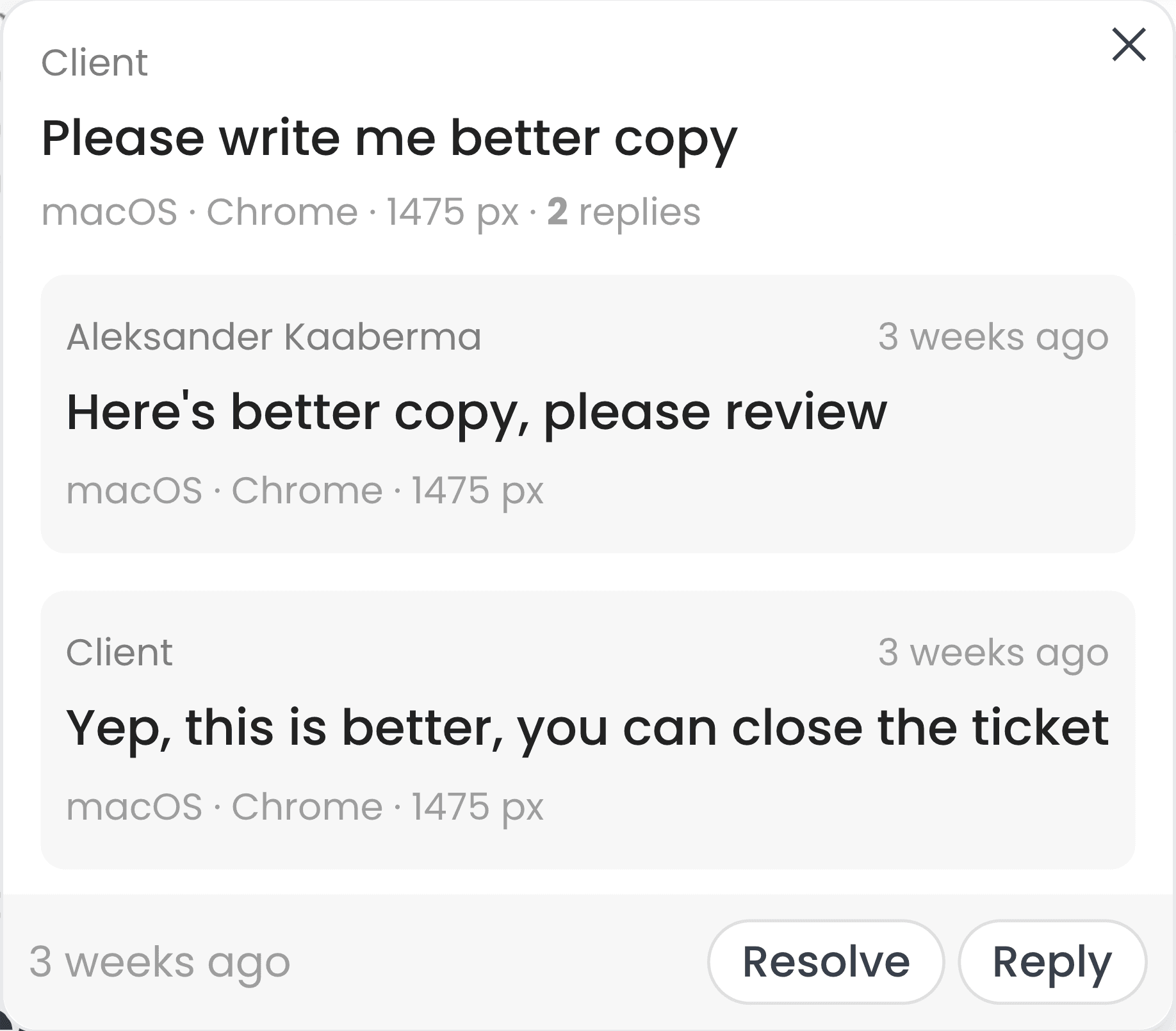
Task: Select the "2 replies" count
Action: [624, 212]
